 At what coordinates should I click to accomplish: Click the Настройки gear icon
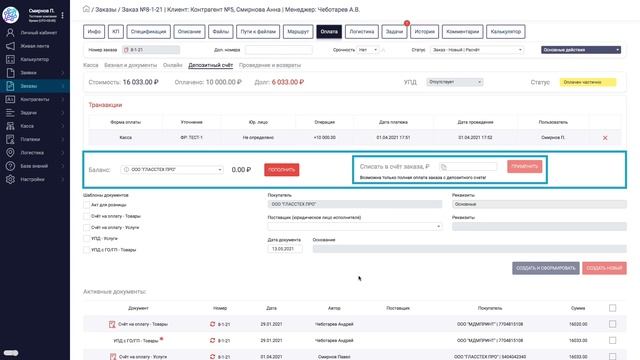[10, 179]
